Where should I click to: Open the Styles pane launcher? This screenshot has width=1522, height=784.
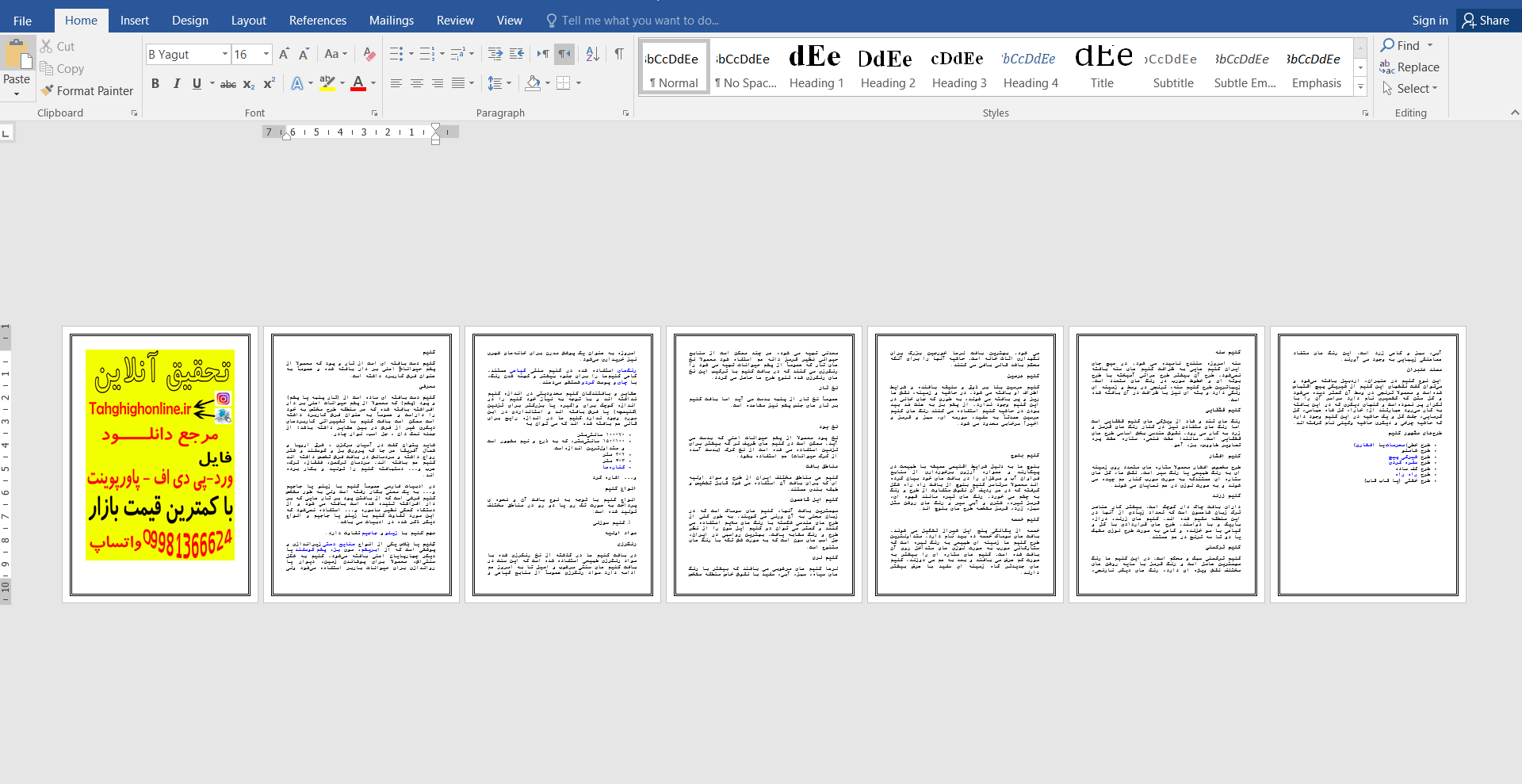[x=1365, y=113]
